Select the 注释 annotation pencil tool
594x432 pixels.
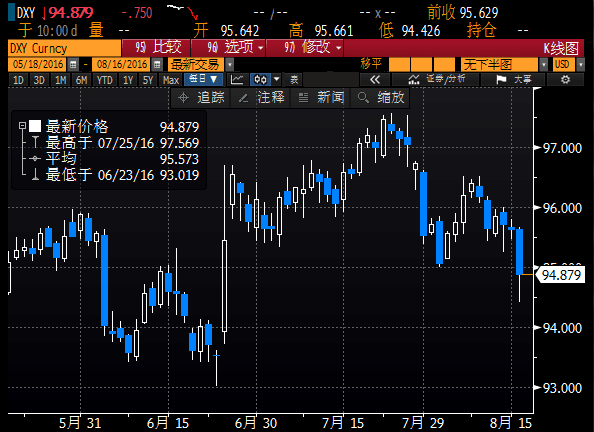coord(261,98)
